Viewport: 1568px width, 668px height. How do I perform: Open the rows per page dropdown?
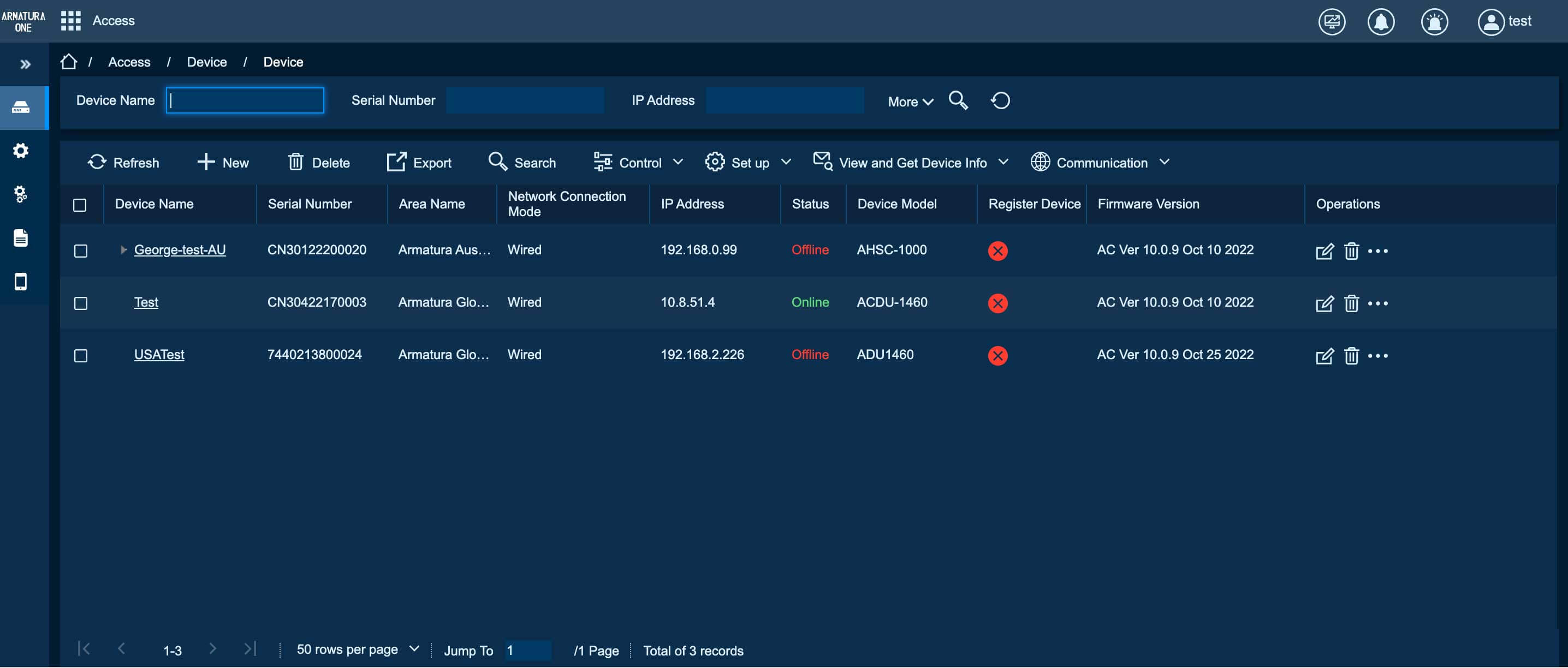357,649
